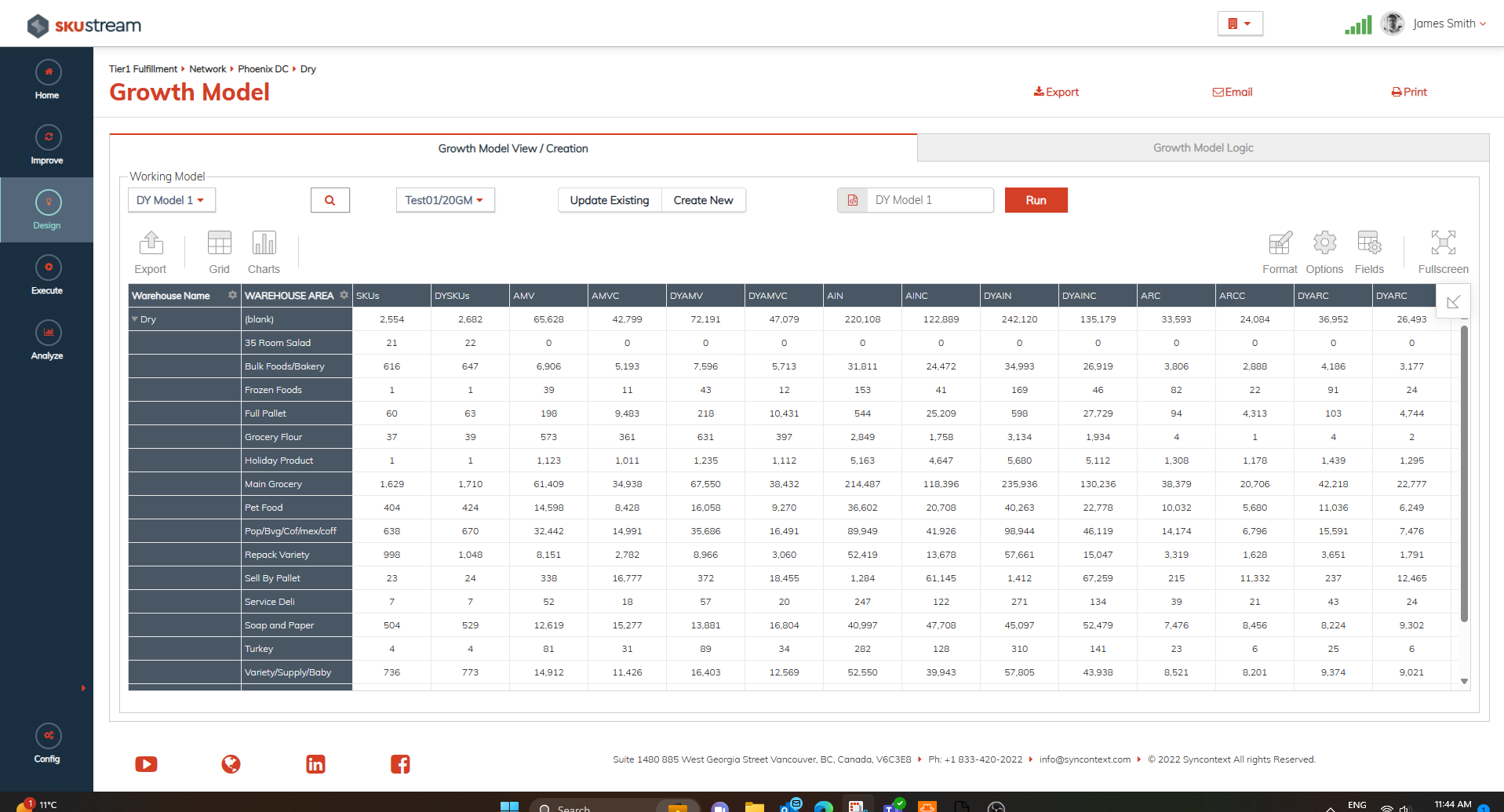
Task: Open the DY Model 1 dropdown
Action: point(171,200)
